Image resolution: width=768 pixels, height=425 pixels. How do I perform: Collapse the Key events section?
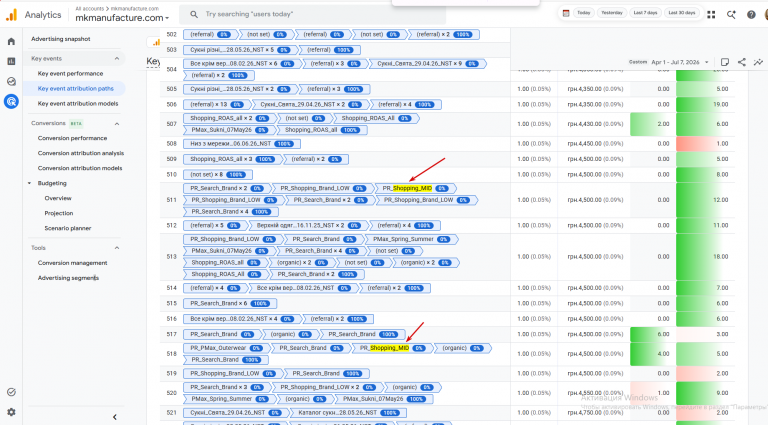coord(117,59)
